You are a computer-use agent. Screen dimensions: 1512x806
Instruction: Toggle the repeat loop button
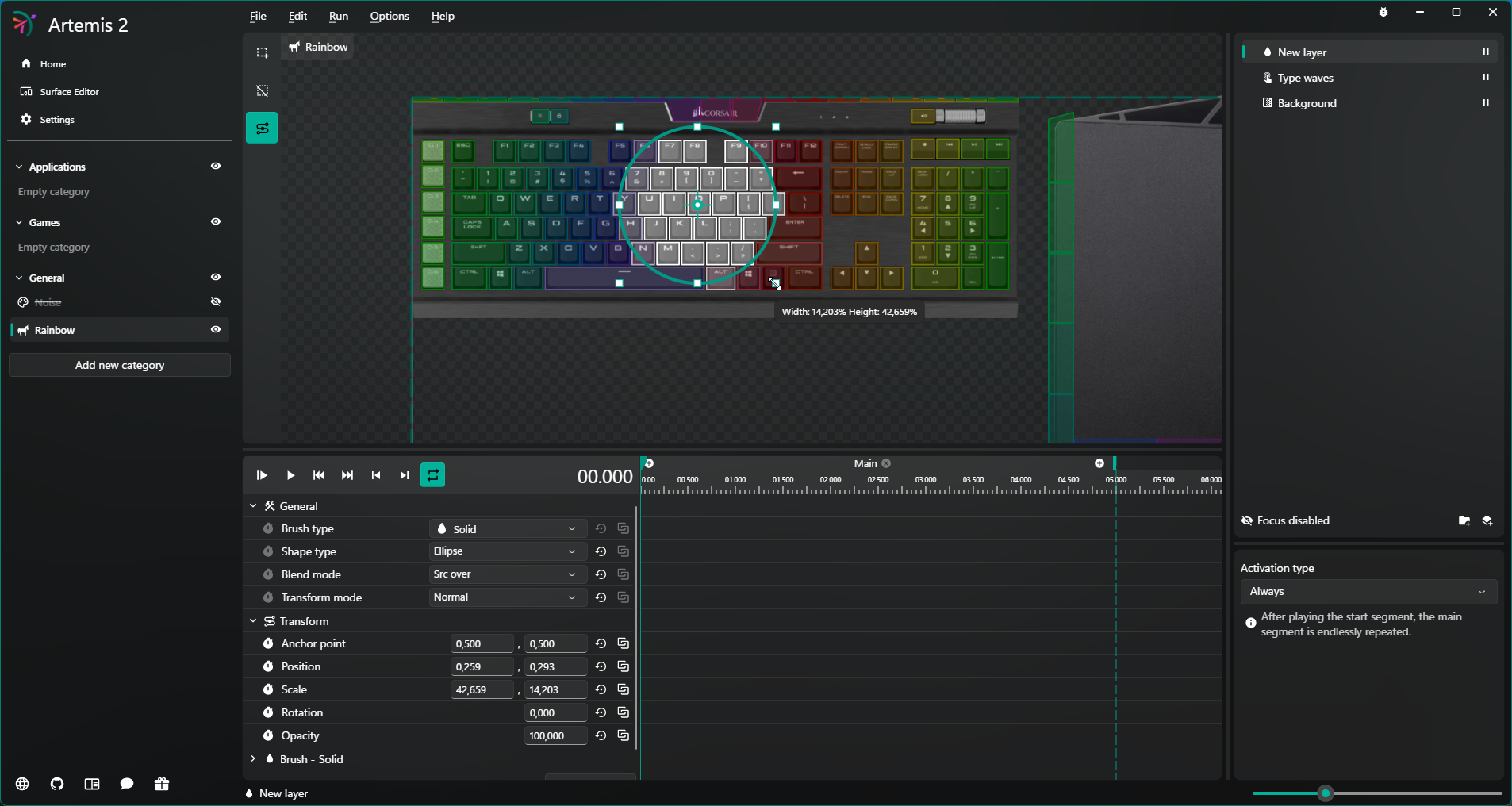[x=432, y=475]
